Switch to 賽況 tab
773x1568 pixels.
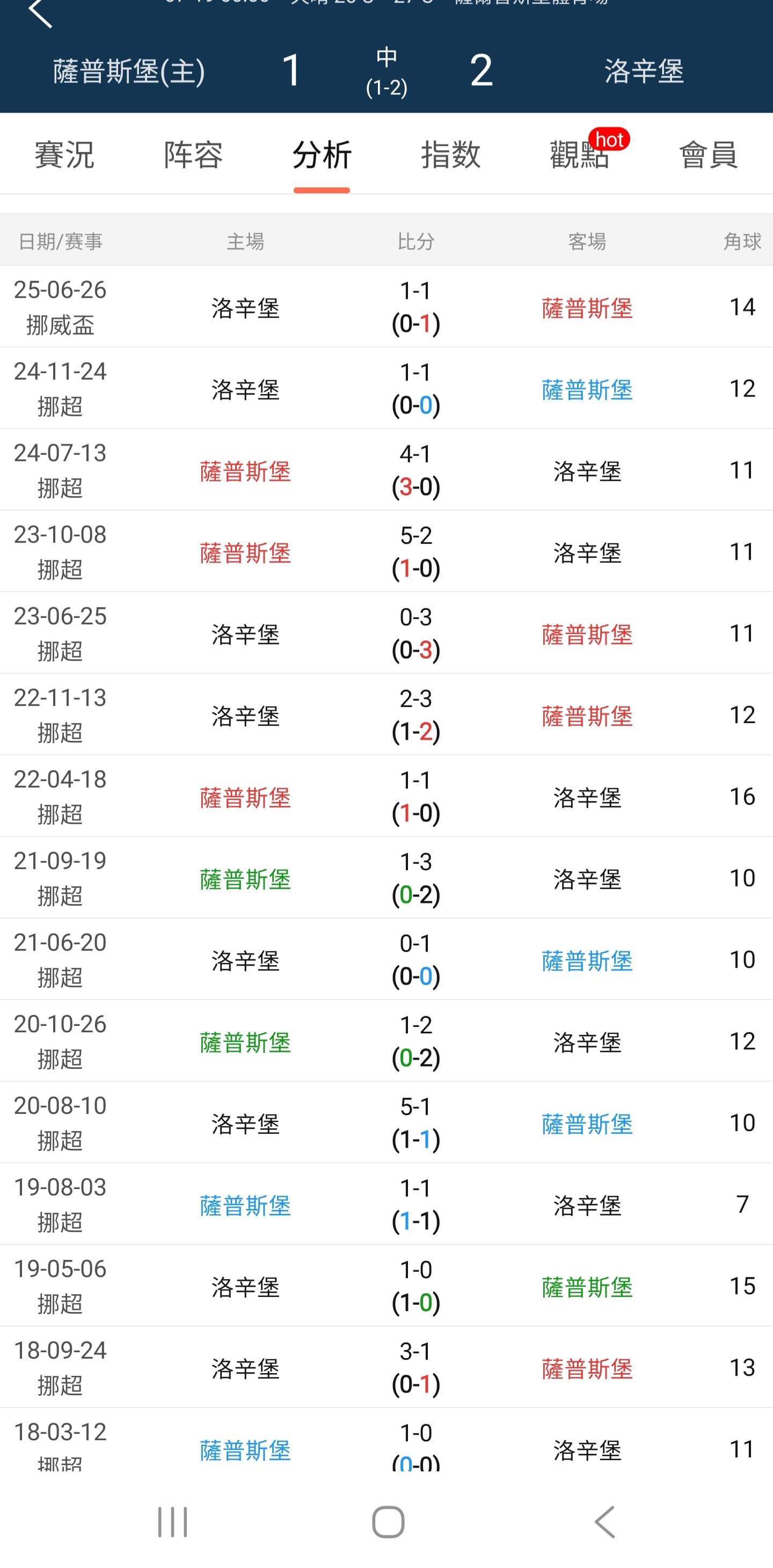64,155
